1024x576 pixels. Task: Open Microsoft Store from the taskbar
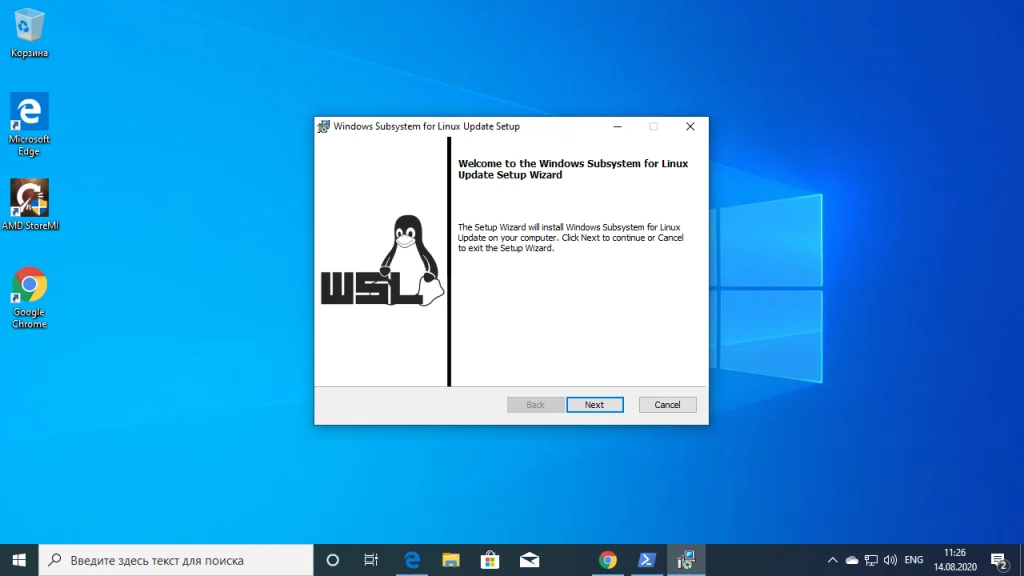489,560
